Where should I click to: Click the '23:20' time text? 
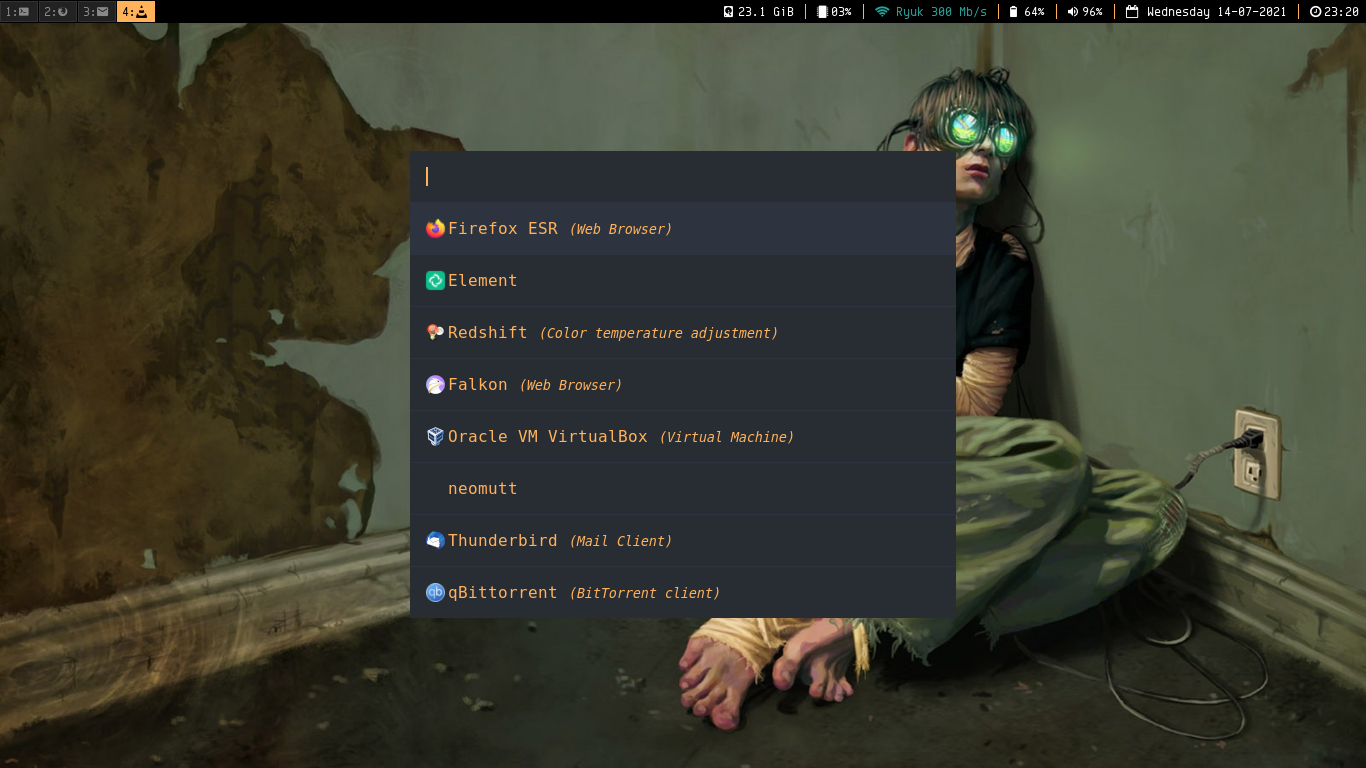1341,12
